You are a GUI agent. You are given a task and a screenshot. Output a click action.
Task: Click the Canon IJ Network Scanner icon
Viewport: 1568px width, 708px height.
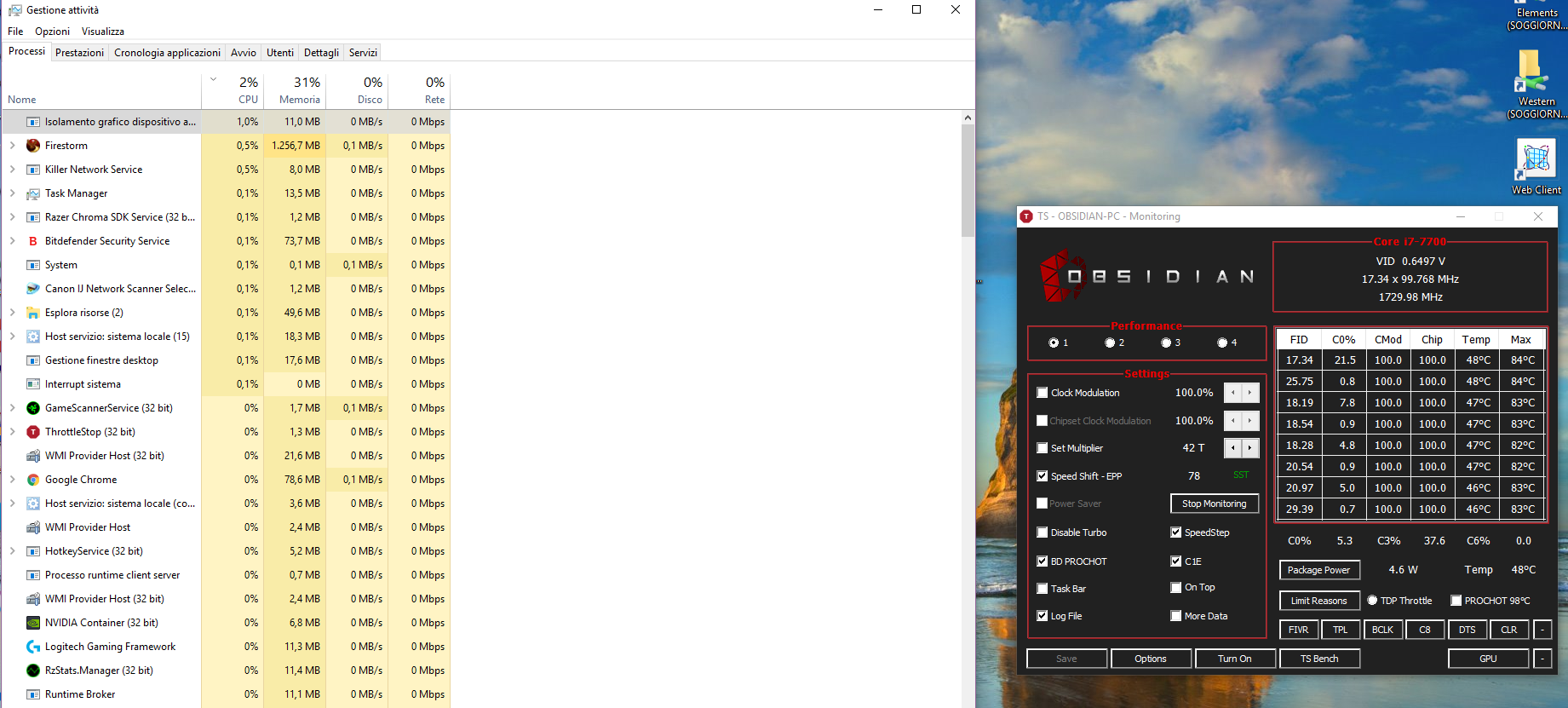(33, 289)
